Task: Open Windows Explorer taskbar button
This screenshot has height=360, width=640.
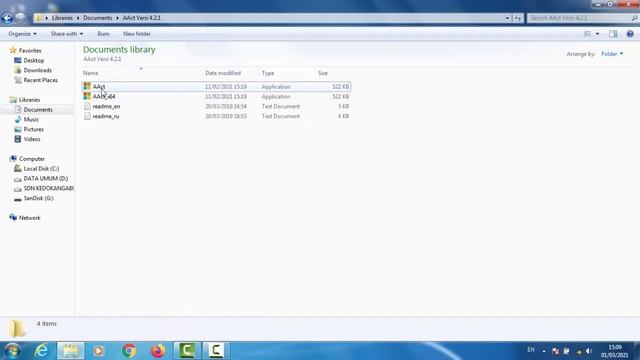Action: point(71,351)
